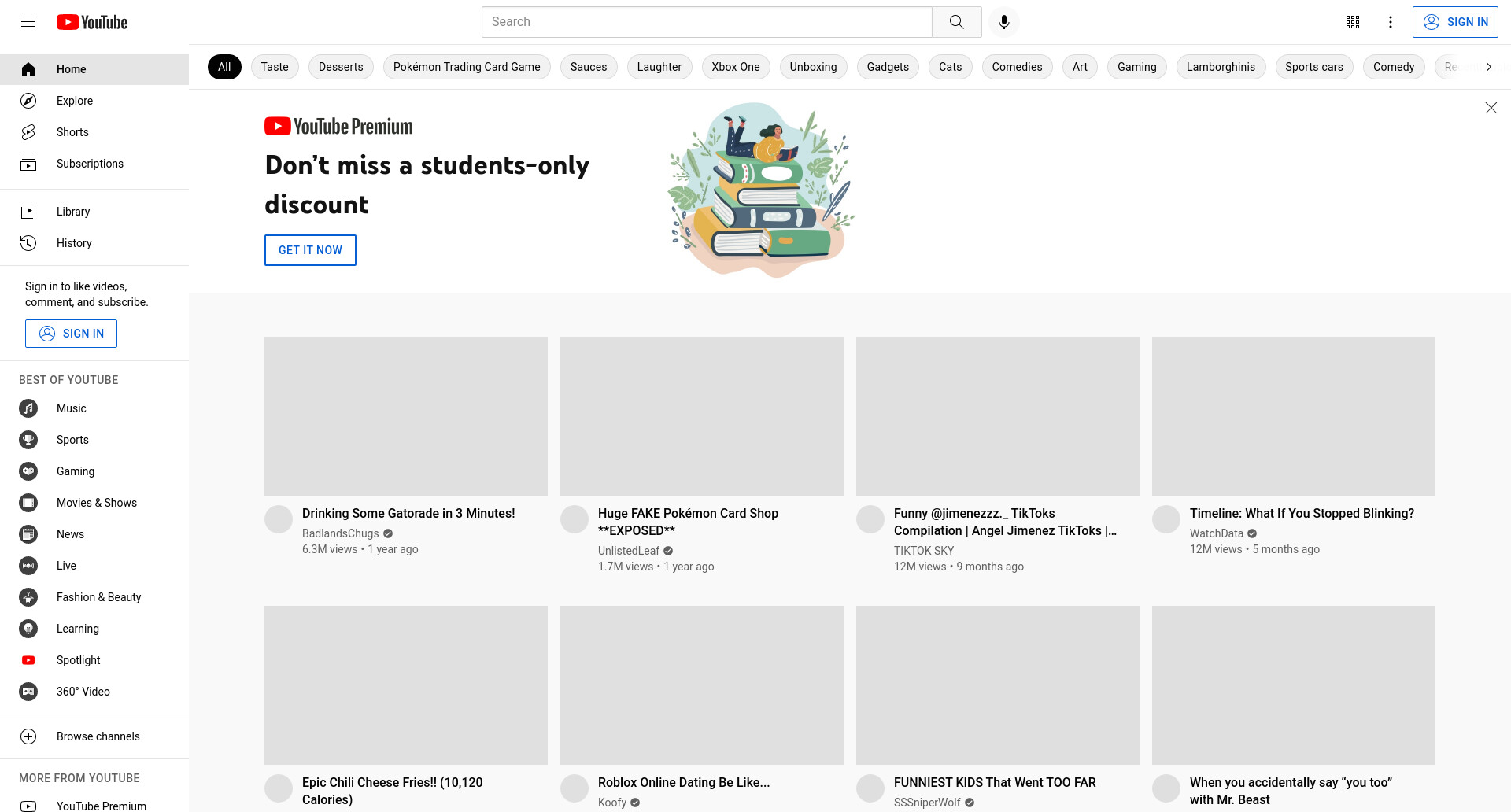Select the Xbox One filter chip
The image size is (1511, 812).
(736, 67)
